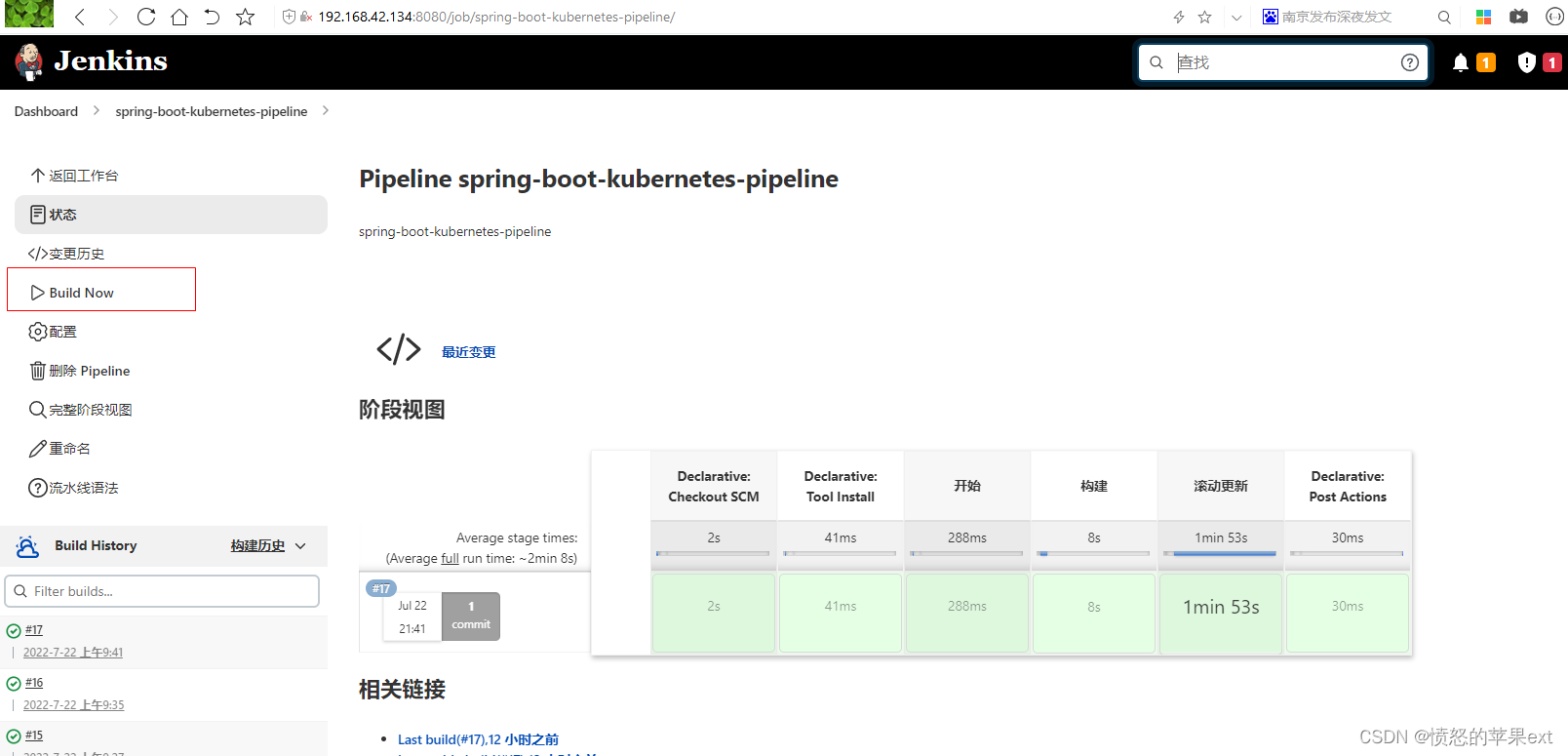Click the pencil icon for 重命名

pos(38,449)
